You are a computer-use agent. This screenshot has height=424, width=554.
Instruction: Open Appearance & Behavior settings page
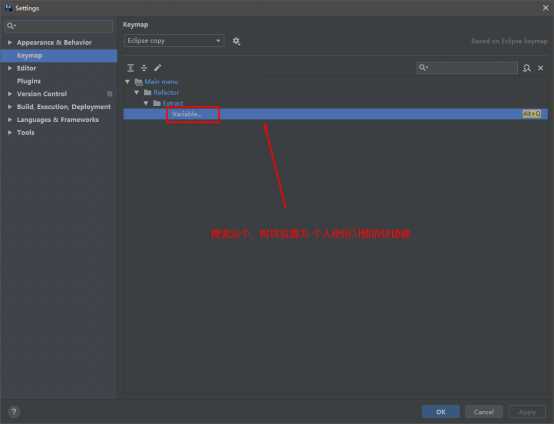pos(54,42)
